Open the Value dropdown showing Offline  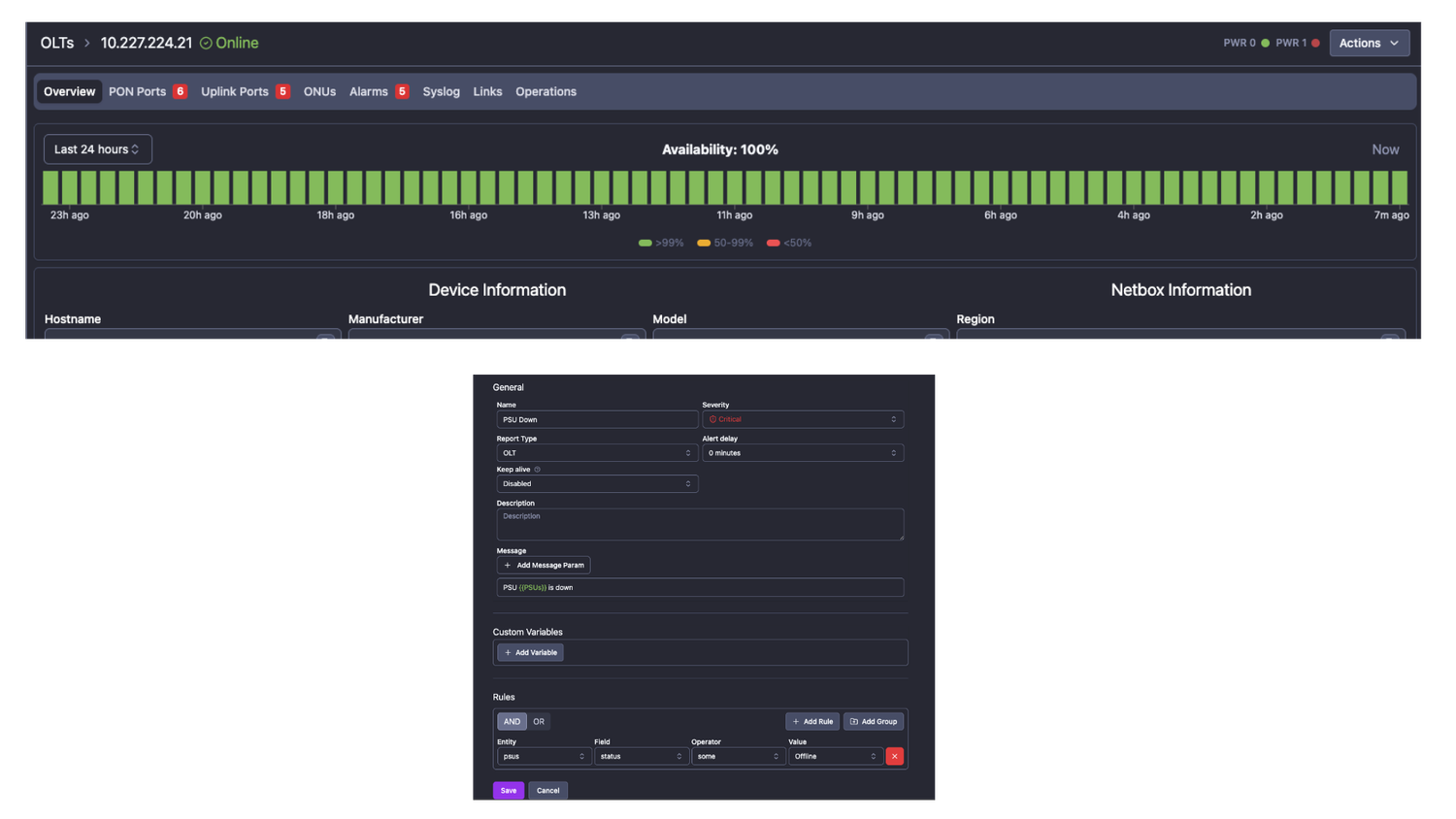pos(835,756)
